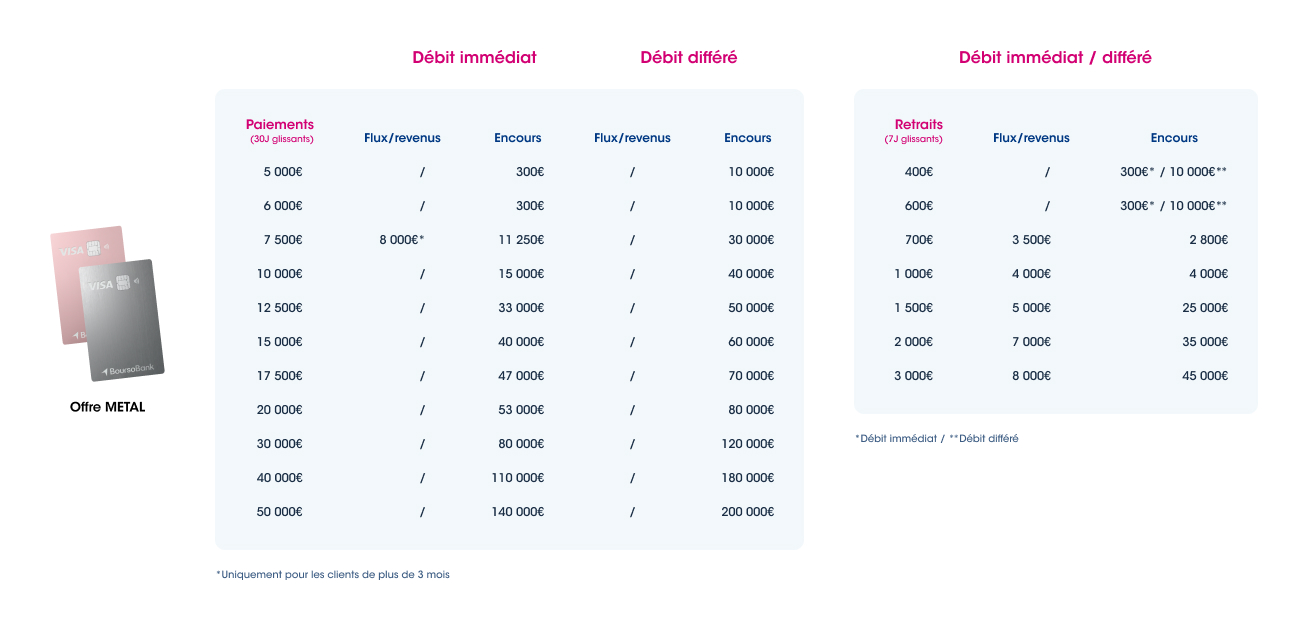Click the 45 000€ withdrawal encours value
This screenshot has height=632, width=1308.
click(1205, 376)
